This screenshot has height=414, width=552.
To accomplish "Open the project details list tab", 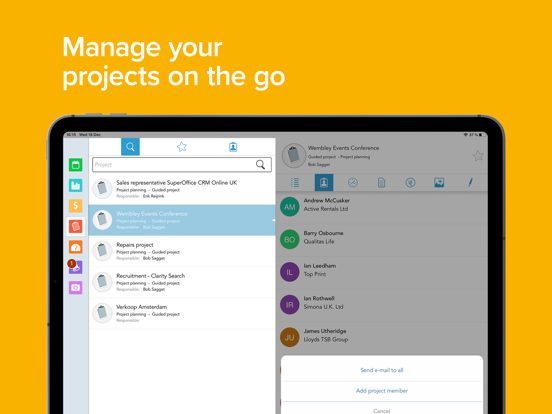I will 295,182.
